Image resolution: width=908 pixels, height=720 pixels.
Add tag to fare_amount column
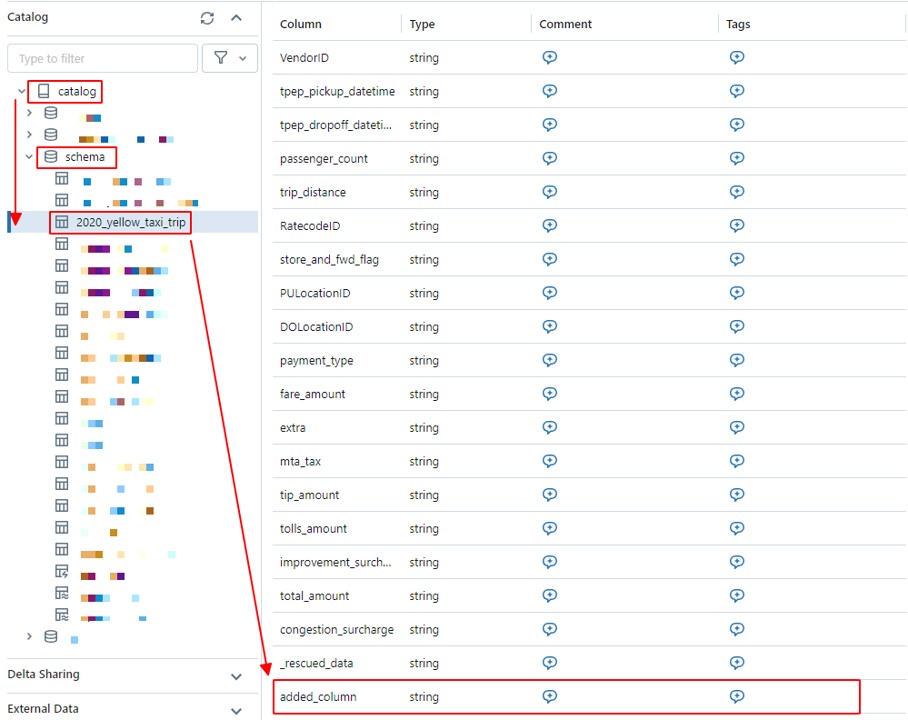point(737,394)
